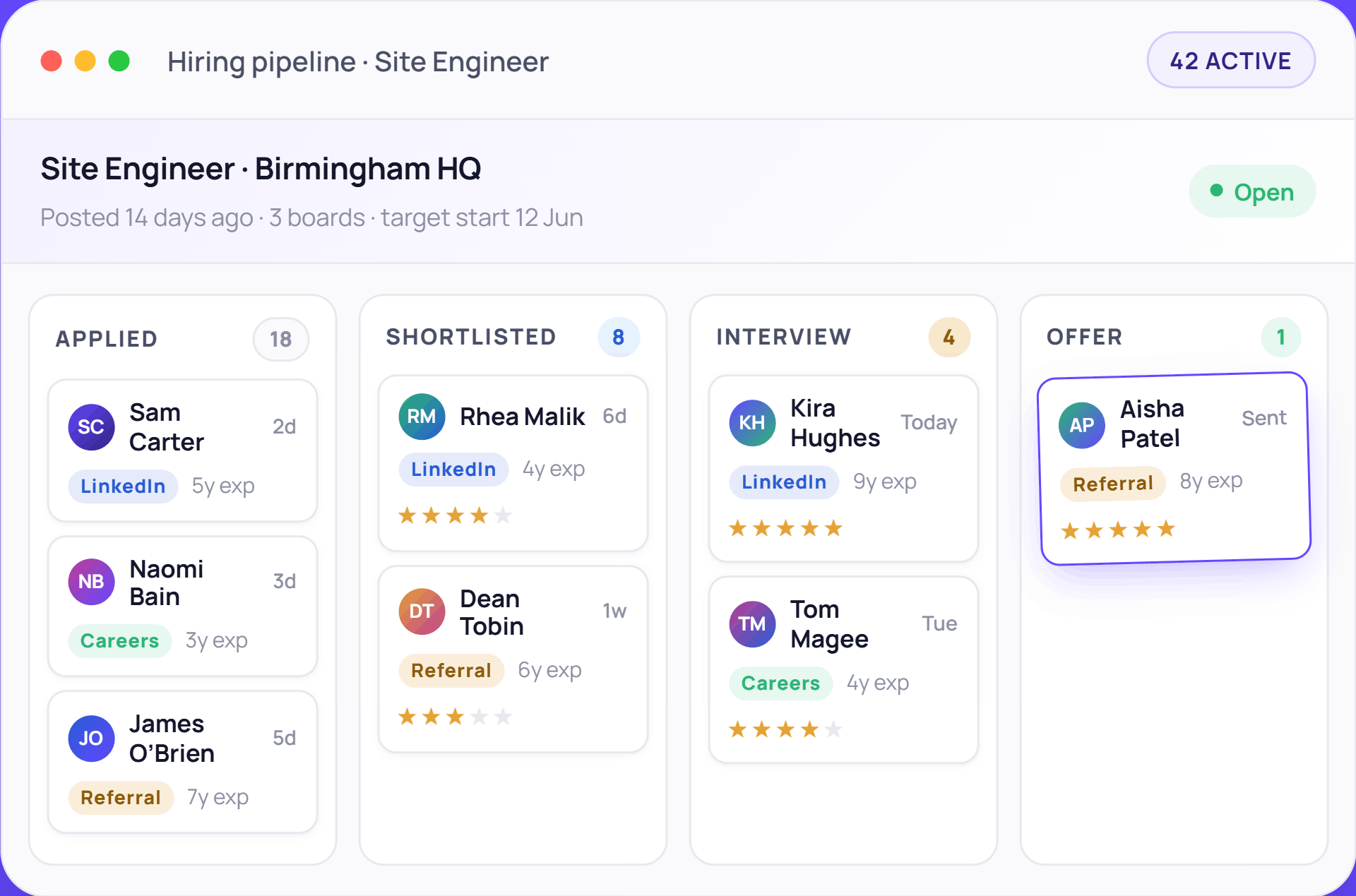
Task: Open the Tom Magee name
Action: click(x=829, y=624)
